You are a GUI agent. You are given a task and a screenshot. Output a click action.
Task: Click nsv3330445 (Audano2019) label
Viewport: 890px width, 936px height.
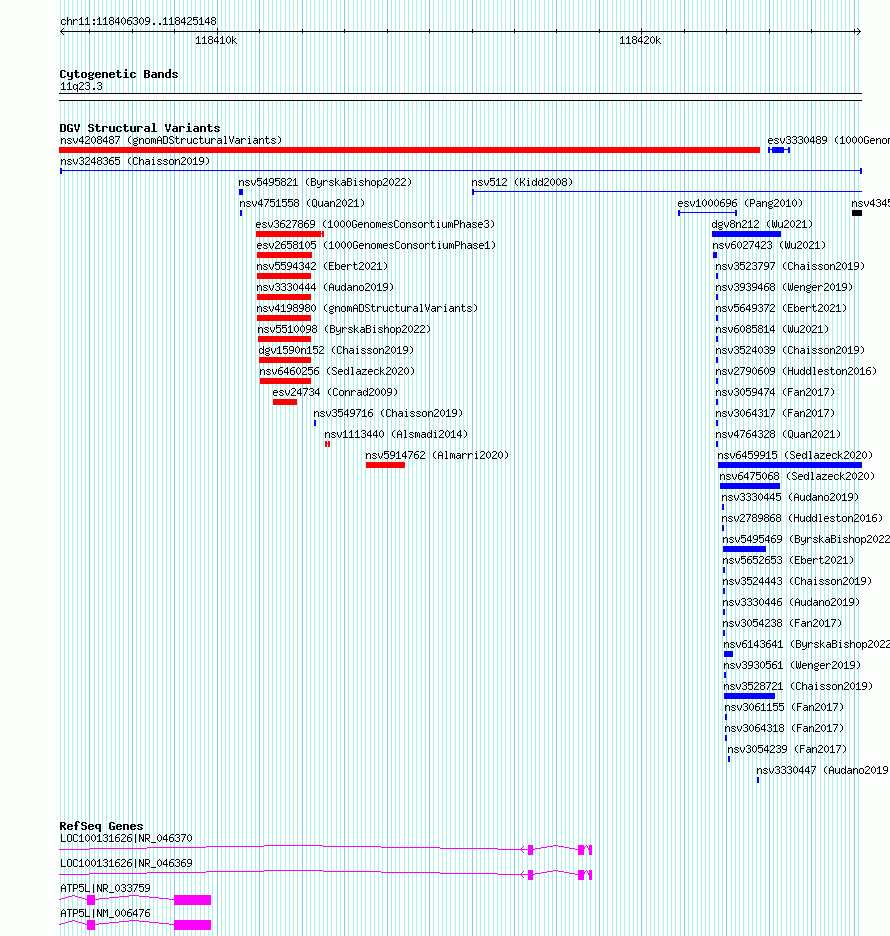pos(790,497)
